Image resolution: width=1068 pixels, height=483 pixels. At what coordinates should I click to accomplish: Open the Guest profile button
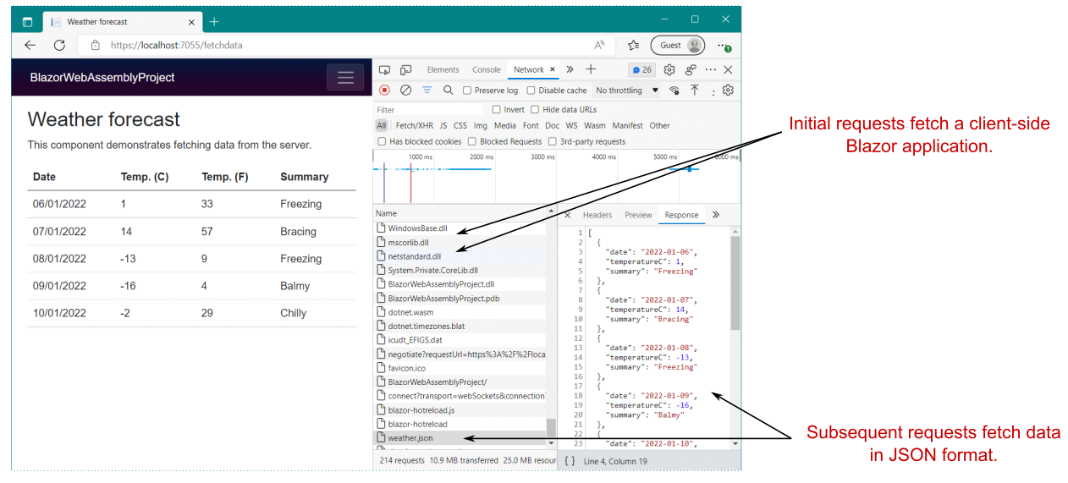[x=678, y=45]
